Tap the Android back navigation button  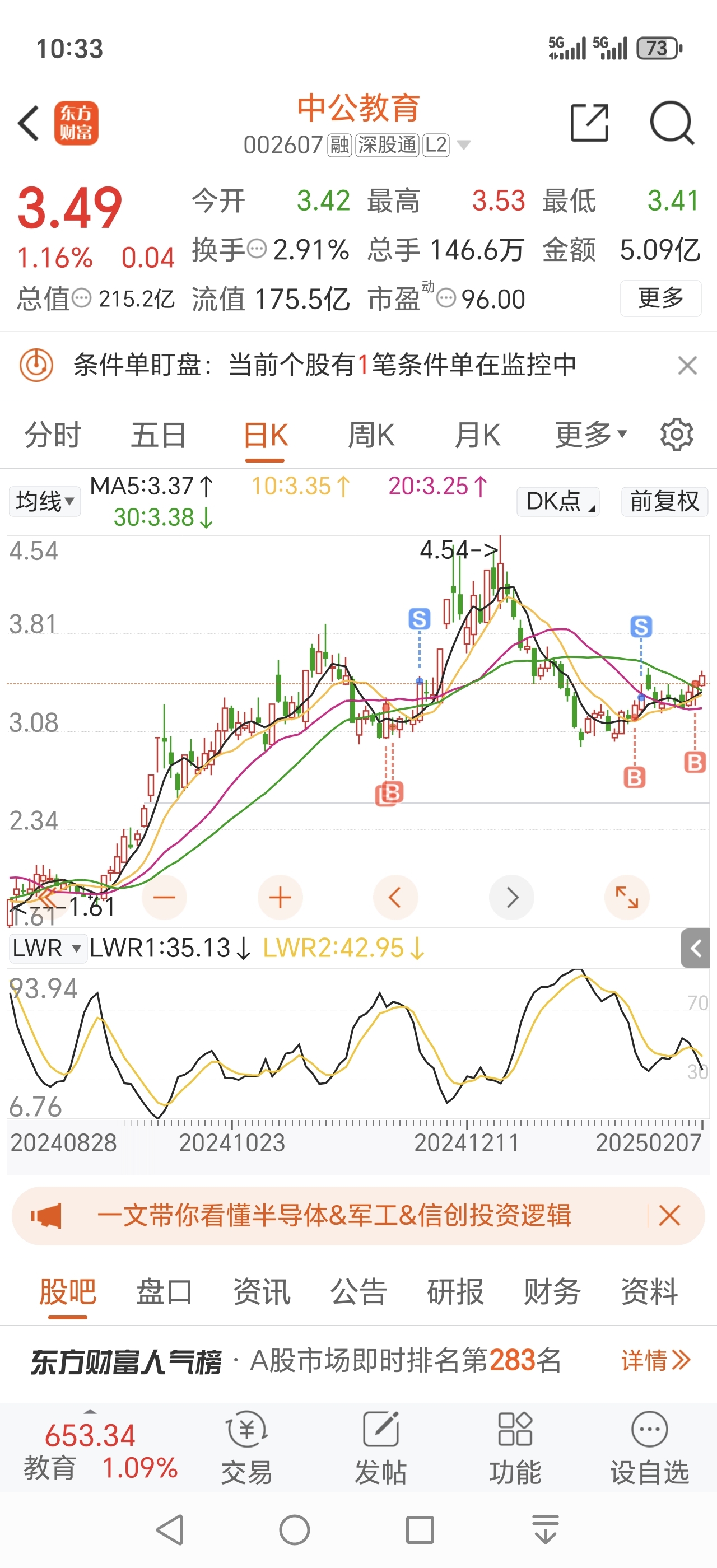(x=170, y=1530)
